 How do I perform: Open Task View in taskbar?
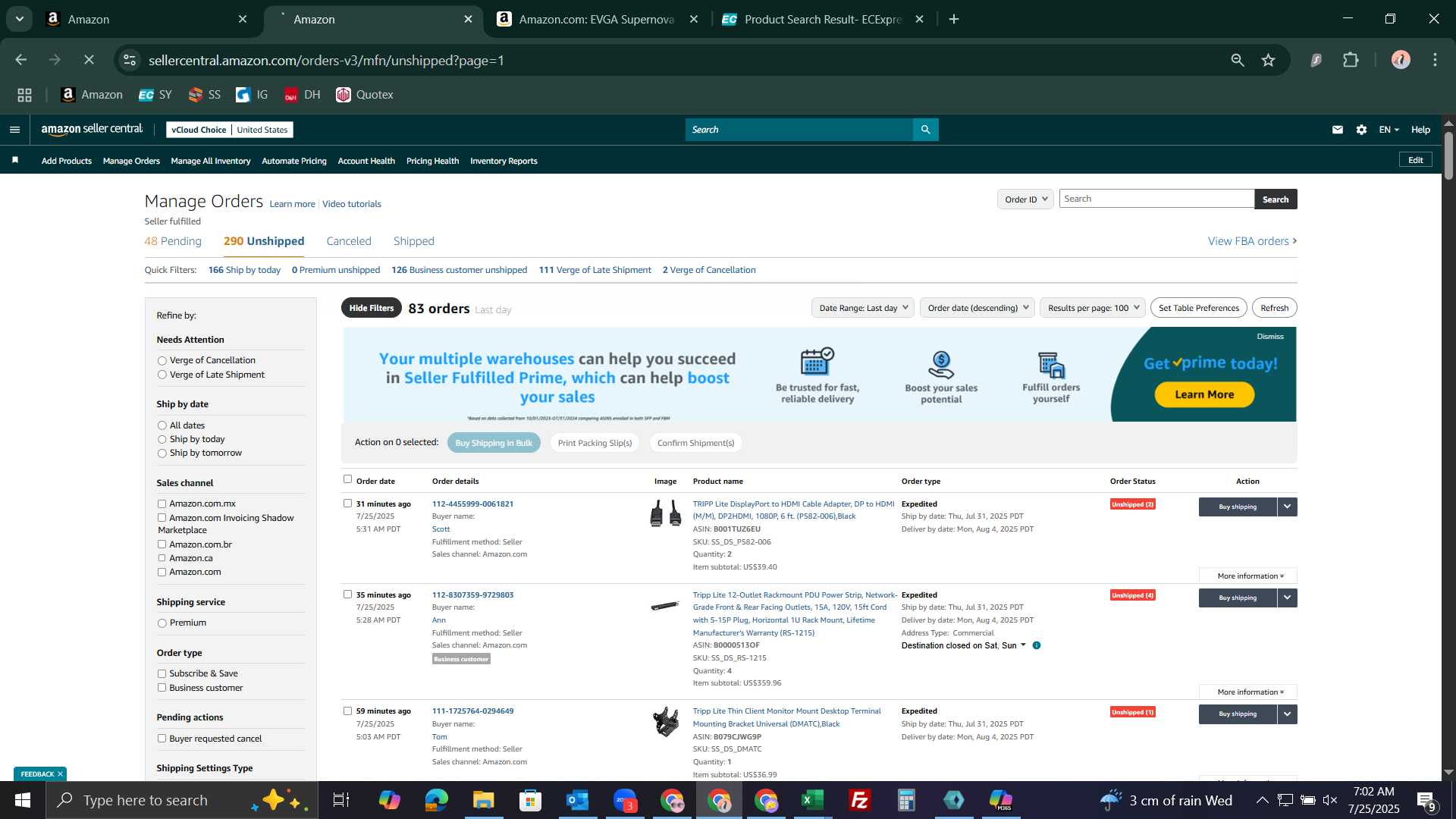tap(341, 800)
